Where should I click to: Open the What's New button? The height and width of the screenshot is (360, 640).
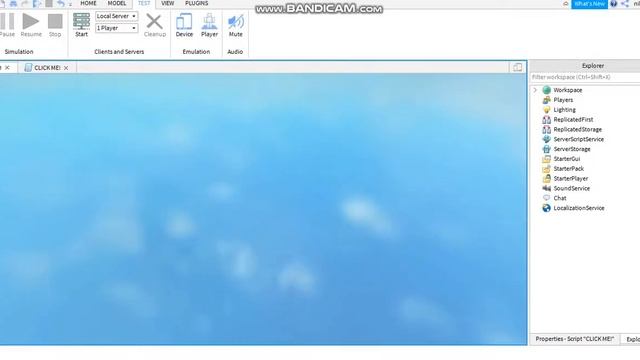tap(589, 4)
